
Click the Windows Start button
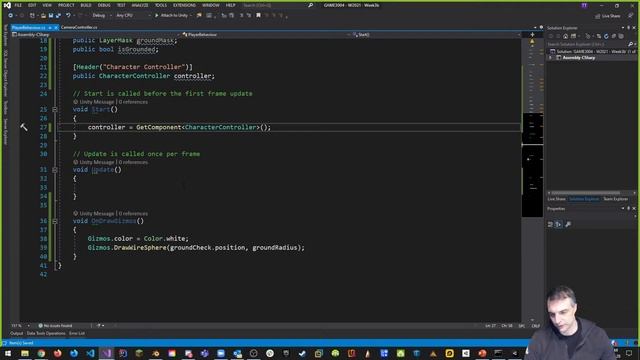pyautogui.click(x=8, y=353)
